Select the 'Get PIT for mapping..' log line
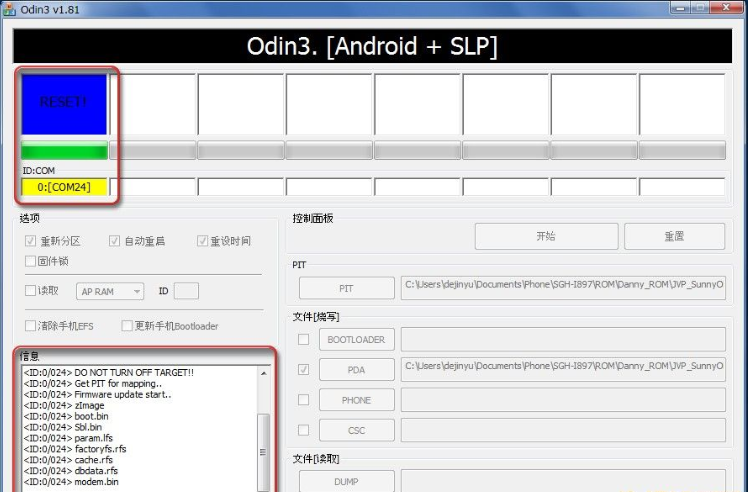 93,384
